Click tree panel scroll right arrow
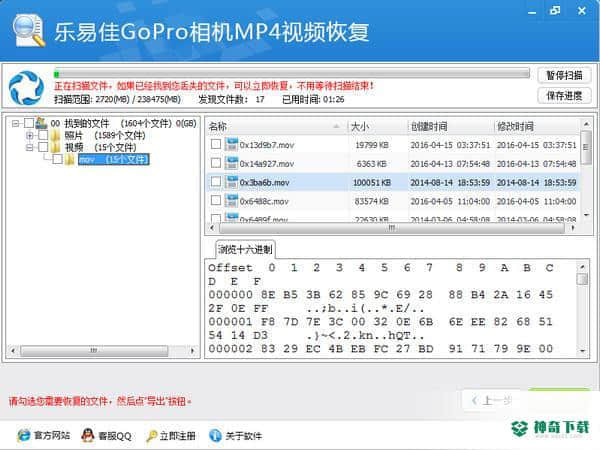The image size is (600, 450). 192,350
